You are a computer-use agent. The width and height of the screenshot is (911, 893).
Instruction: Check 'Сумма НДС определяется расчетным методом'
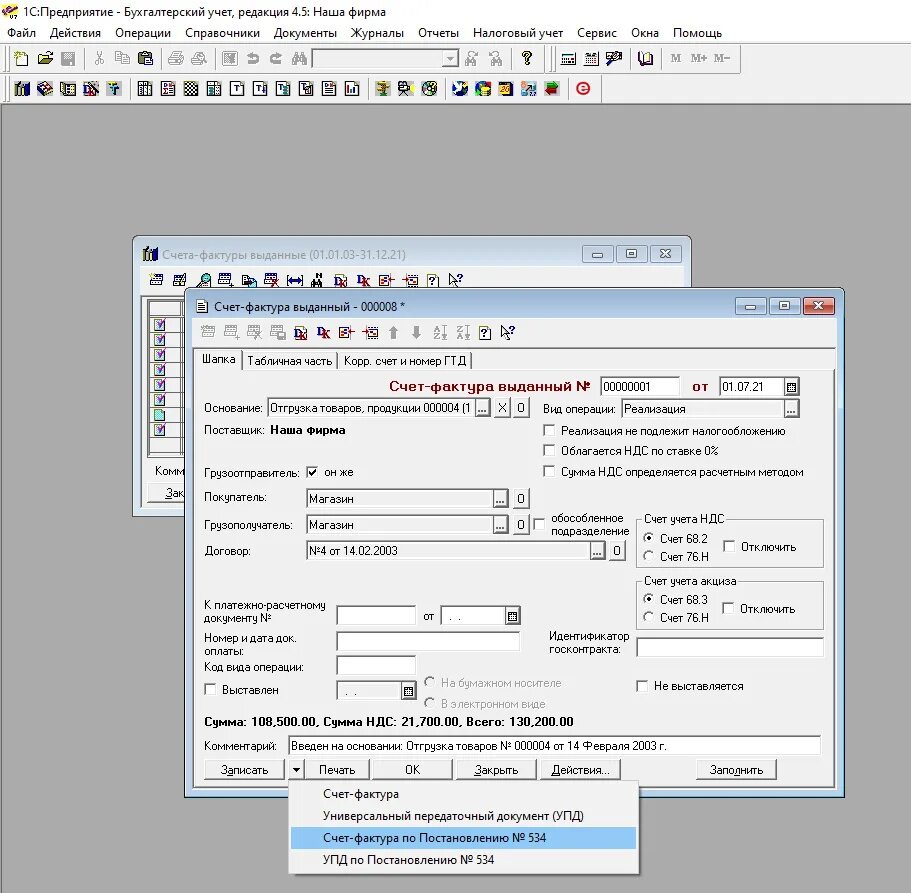(x=549, y=471)
